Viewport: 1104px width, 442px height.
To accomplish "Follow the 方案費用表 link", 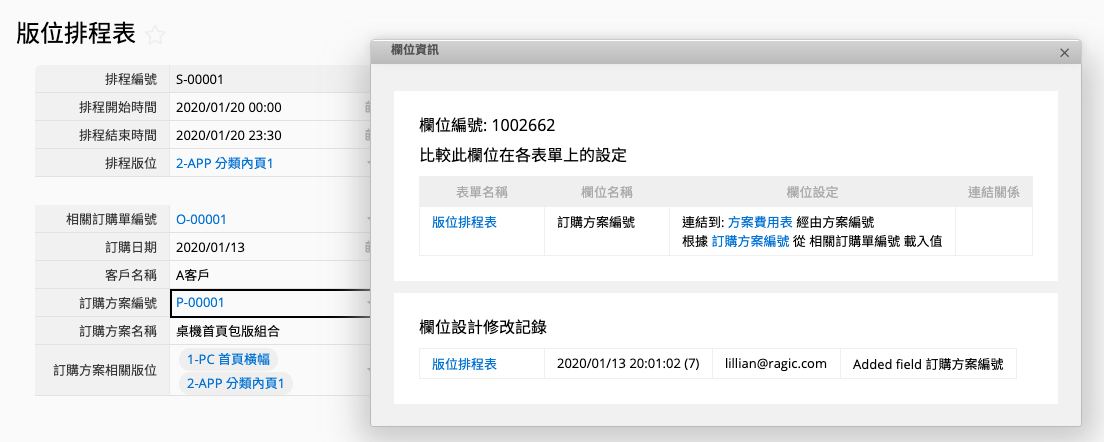I will tap(760, 223).
